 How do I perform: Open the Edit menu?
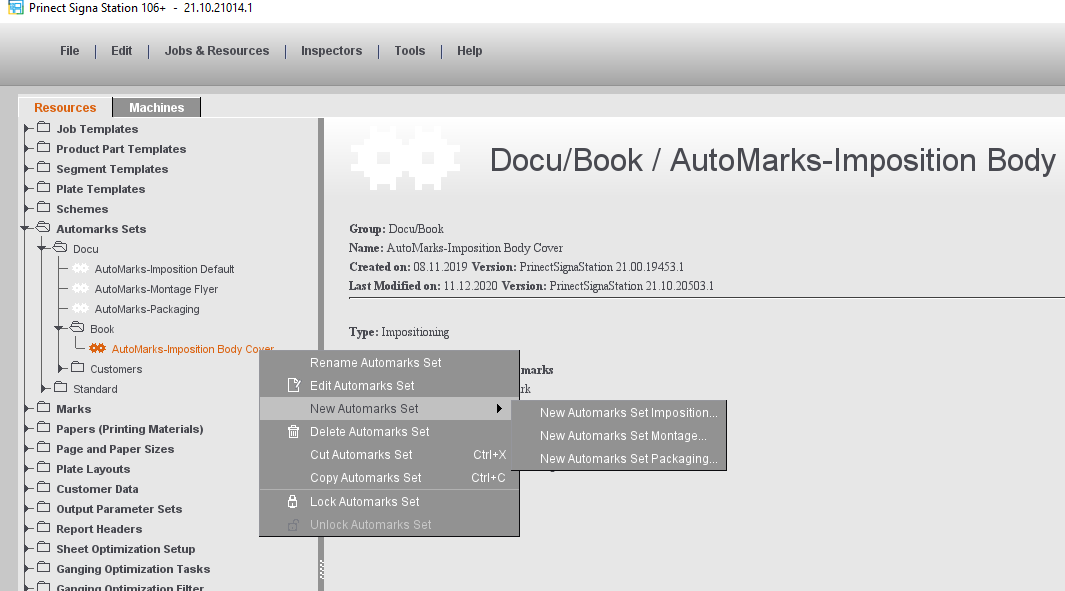[x=122, y=51]
